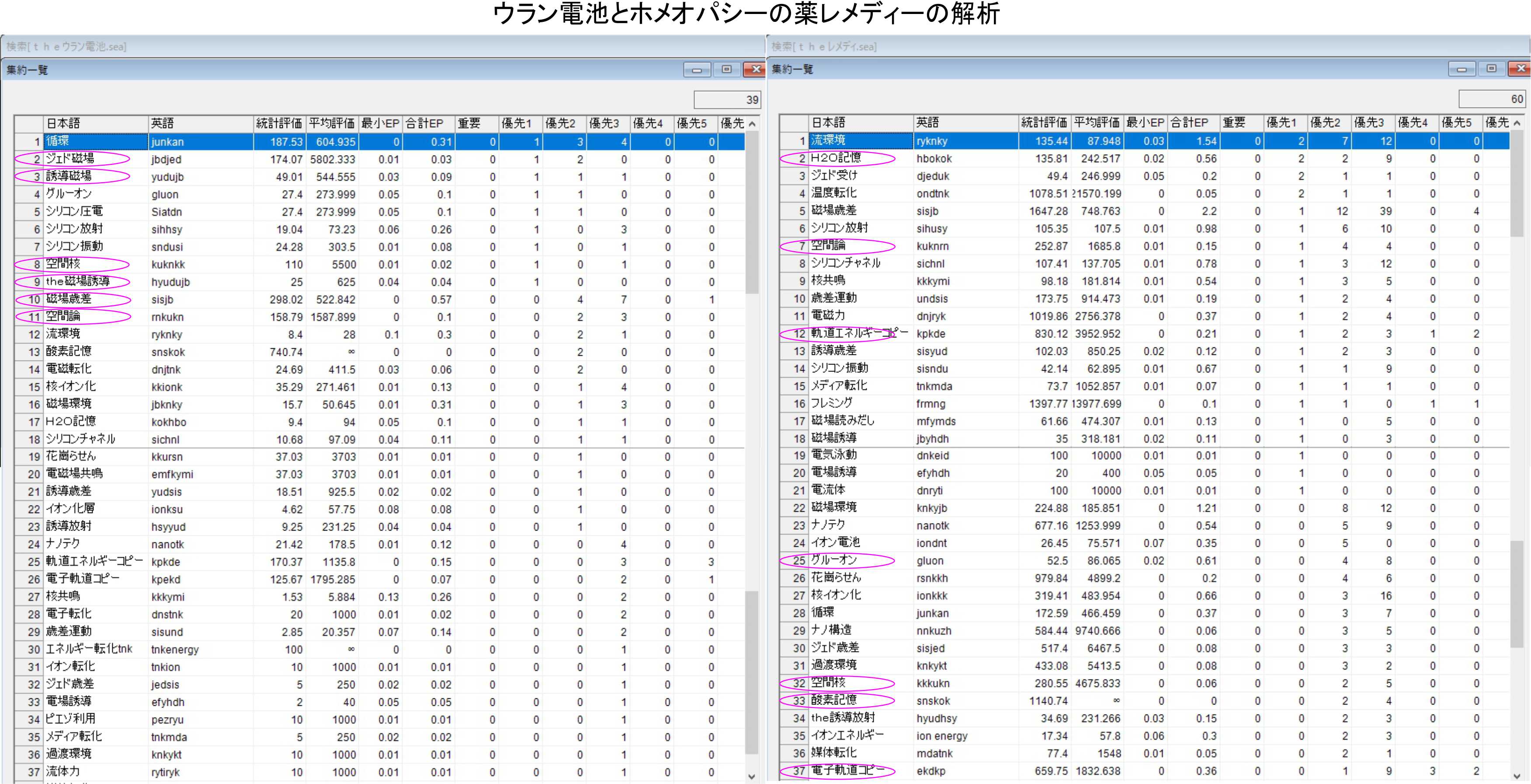1531x784 pixels.
Task: Select ナノ構造 row in right table
Action: [x=1144, y=631]
